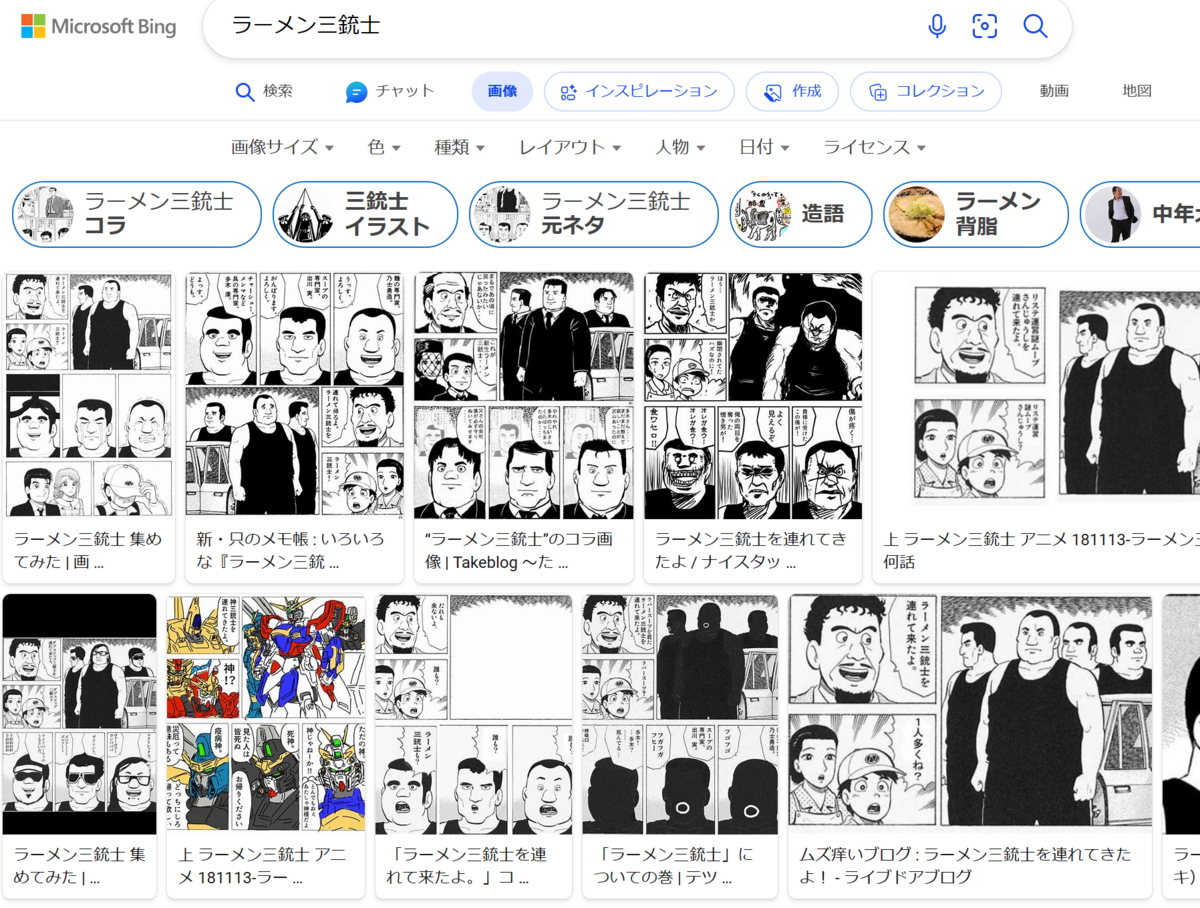
Task: Select the ラーメン 背脂 suggestion chip
Action: tap(976, 214)
